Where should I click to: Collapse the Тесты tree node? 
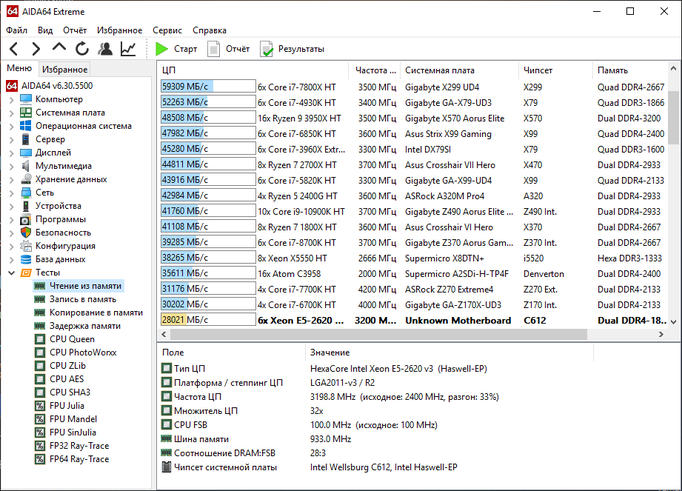[x=12, y=273]
